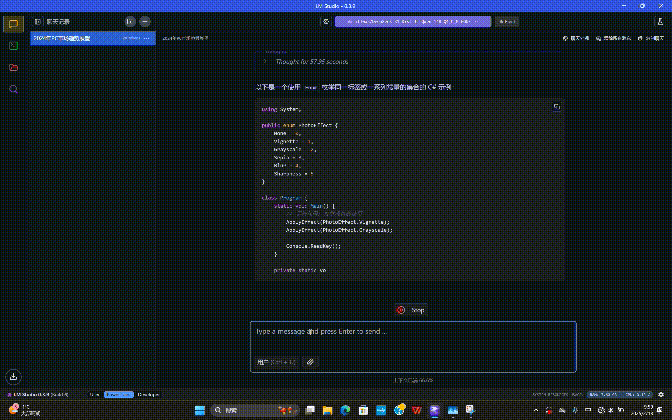The image size is (672, 420).
Task: Open the Chat section in the sidebar
Action: click(13, 23)
